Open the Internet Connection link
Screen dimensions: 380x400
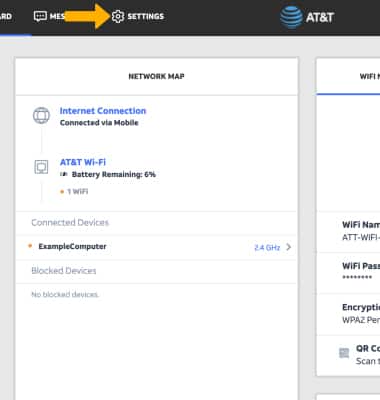tap(103, 111)
